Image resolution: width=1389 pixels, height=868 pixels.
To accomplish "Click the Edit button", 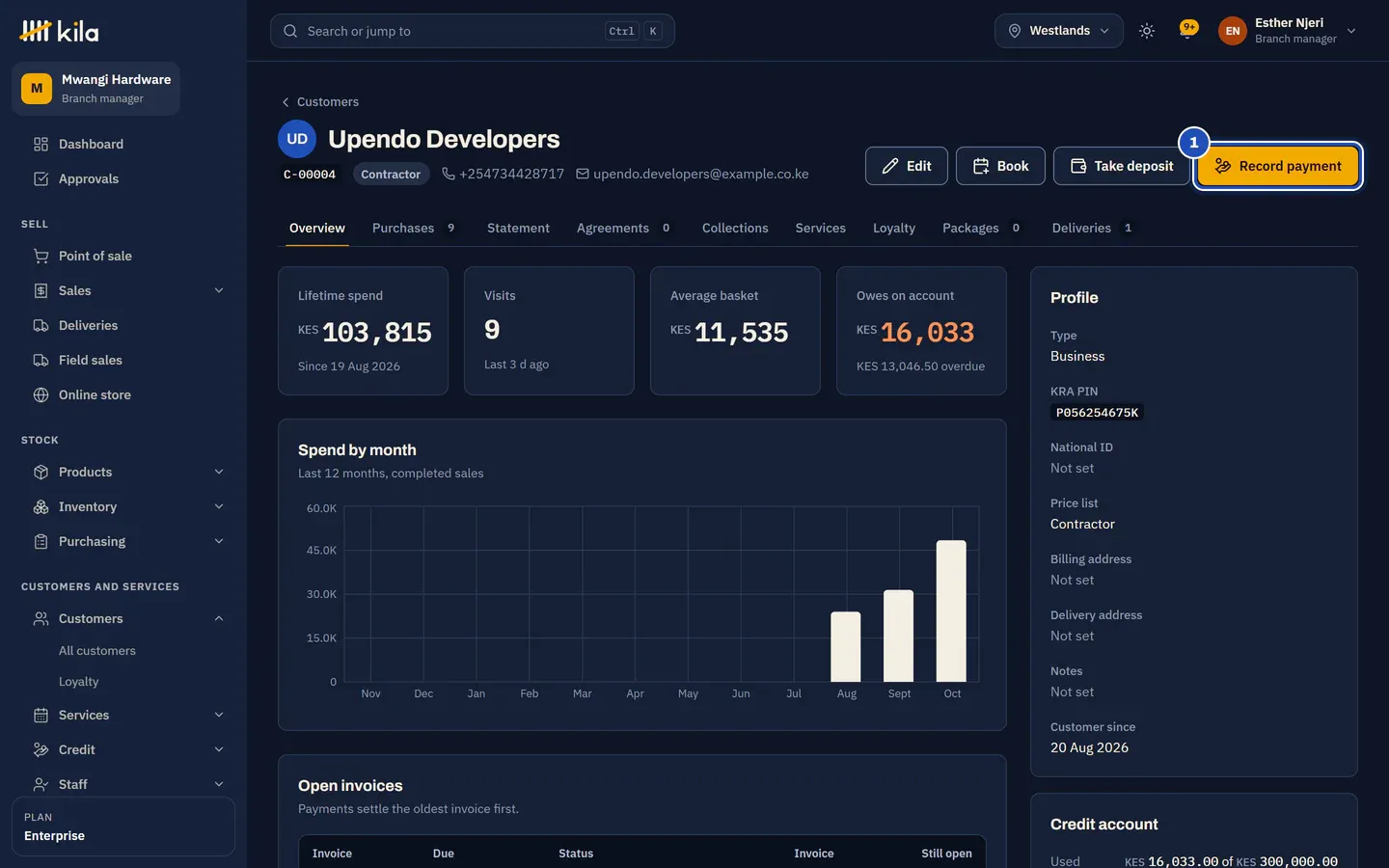I will tap(907, 166).
